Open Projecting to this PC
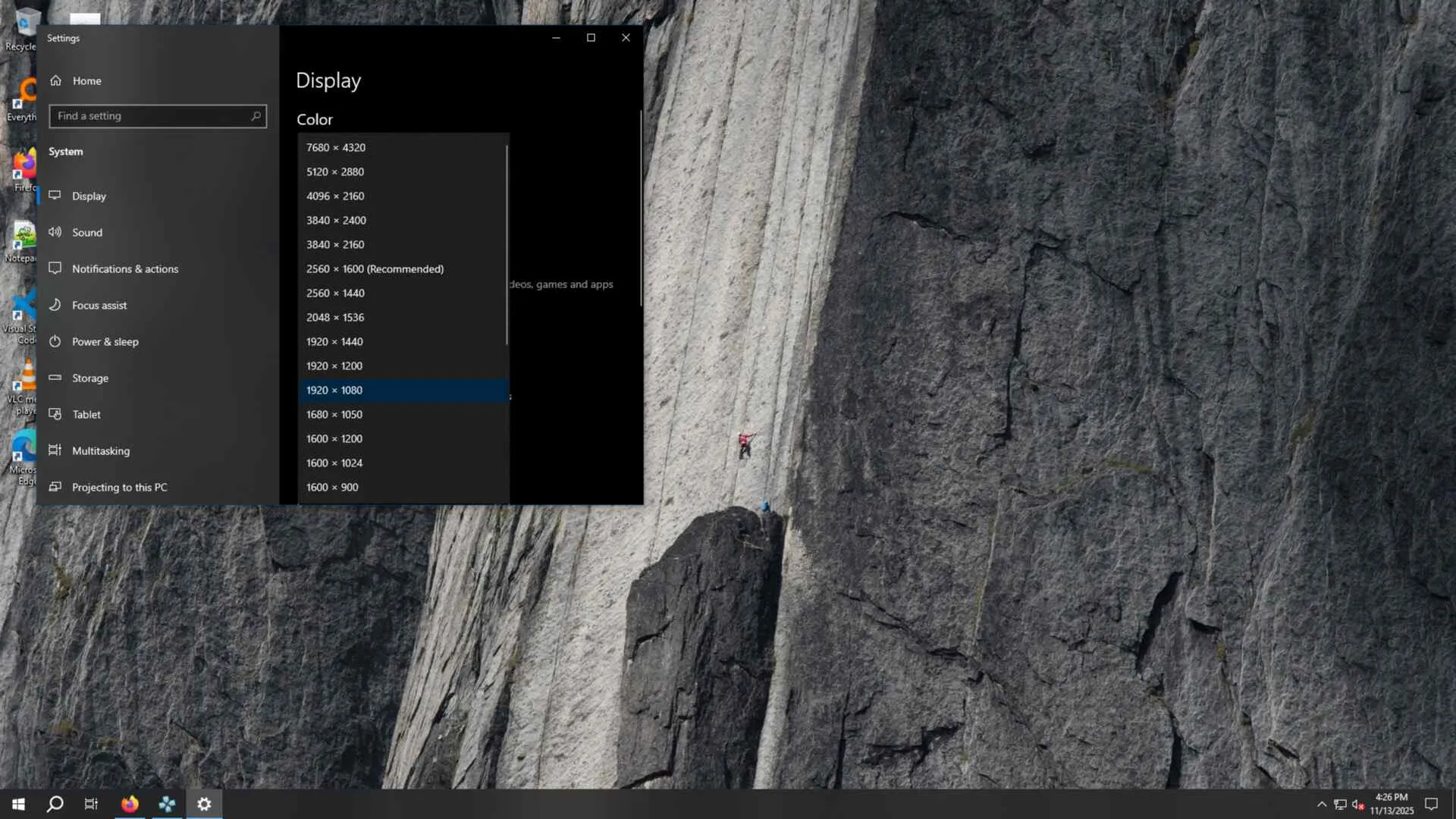1456x819 pixels. (x=119, y=488)
